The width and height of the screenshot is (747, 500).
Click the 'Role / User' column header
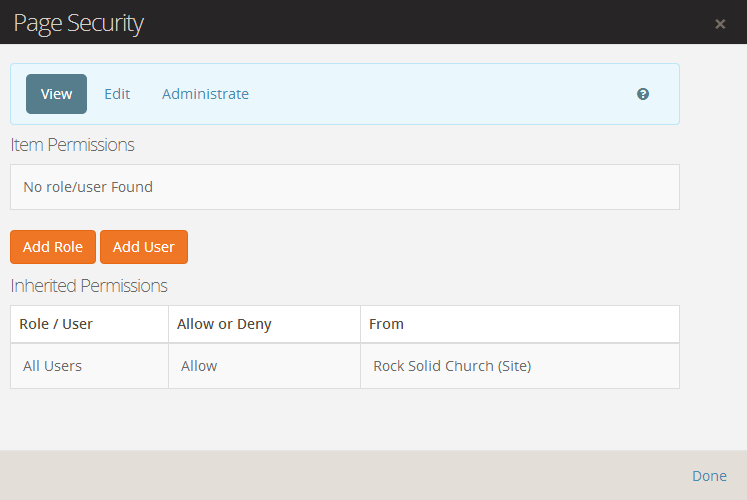point(90,324)
